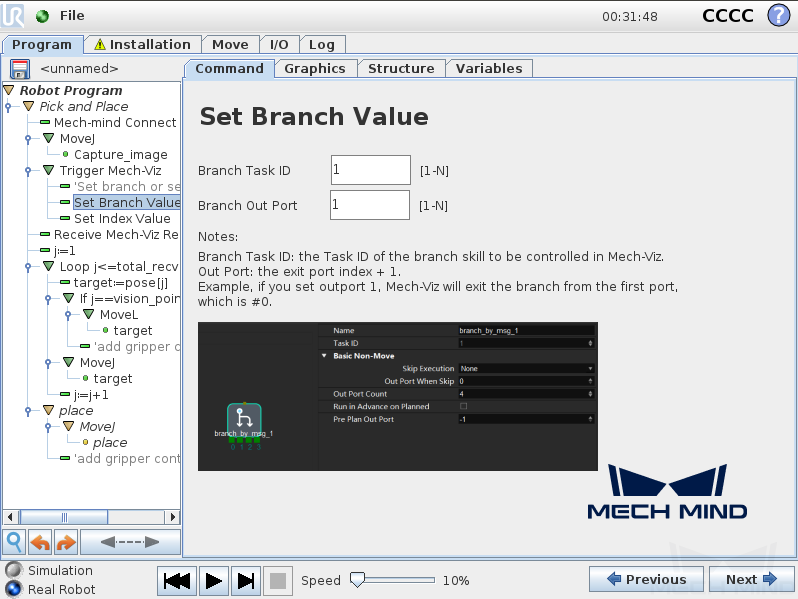Screen dimensions: 798x599
Task: Click the Speed slider handle
Action: 357,580
